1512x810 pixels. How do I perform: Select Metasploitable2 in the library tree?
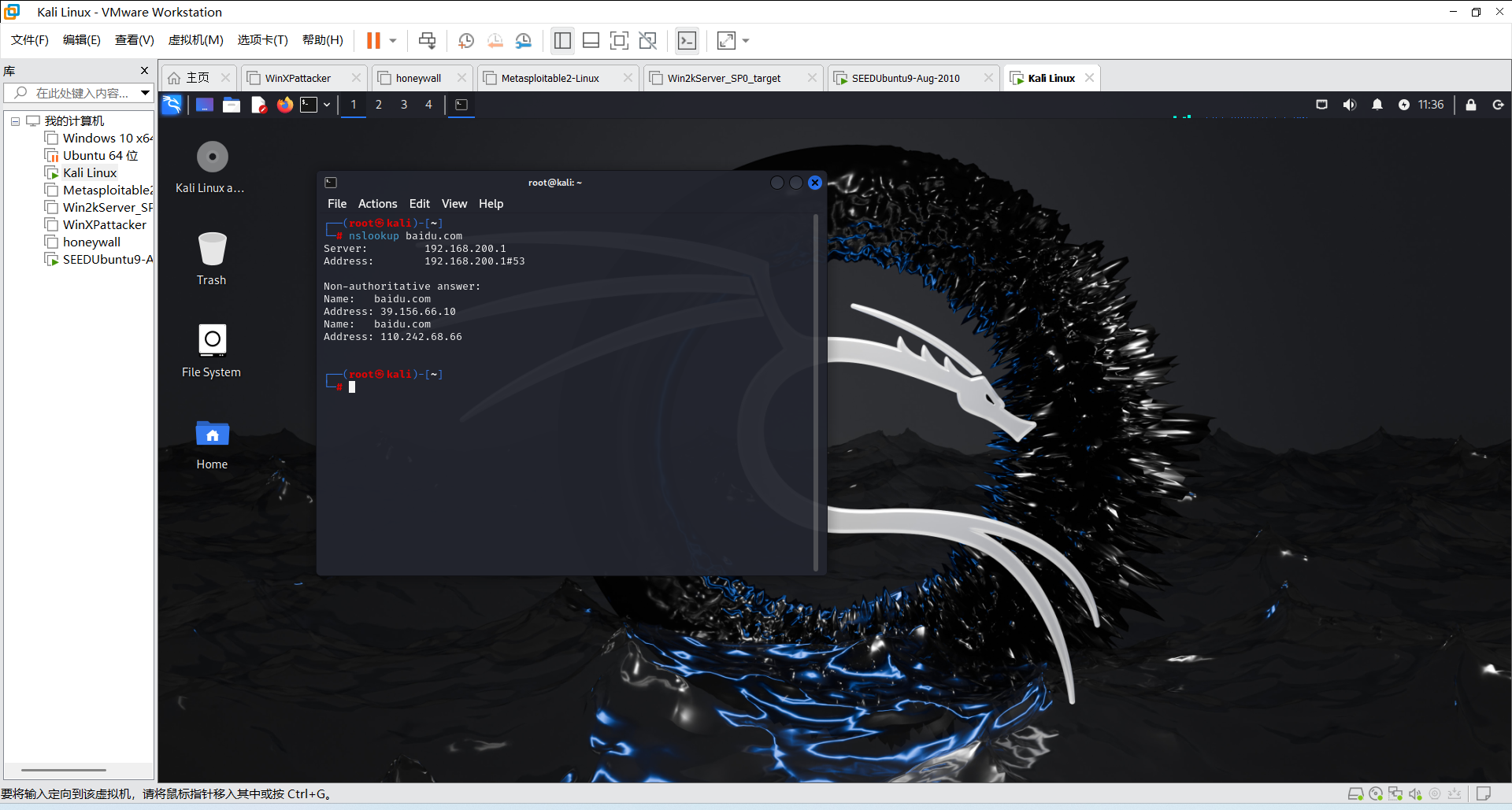(x=99, y=190)
